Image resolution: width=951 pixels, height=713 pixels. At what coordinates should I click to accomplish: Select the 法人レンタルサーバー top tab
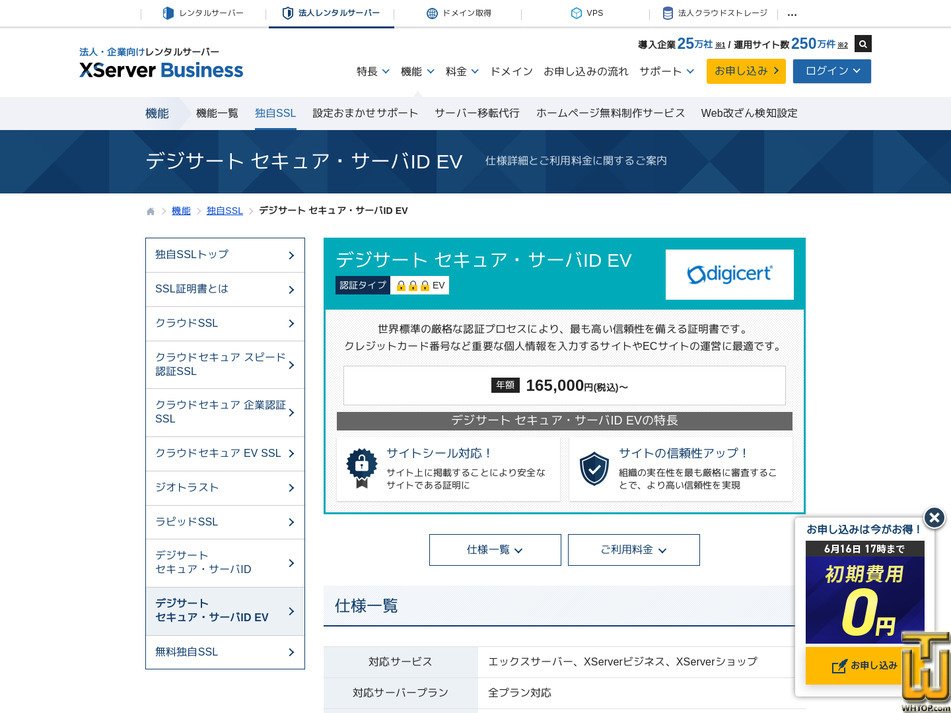pyautogui.click(x=331, y=13)
